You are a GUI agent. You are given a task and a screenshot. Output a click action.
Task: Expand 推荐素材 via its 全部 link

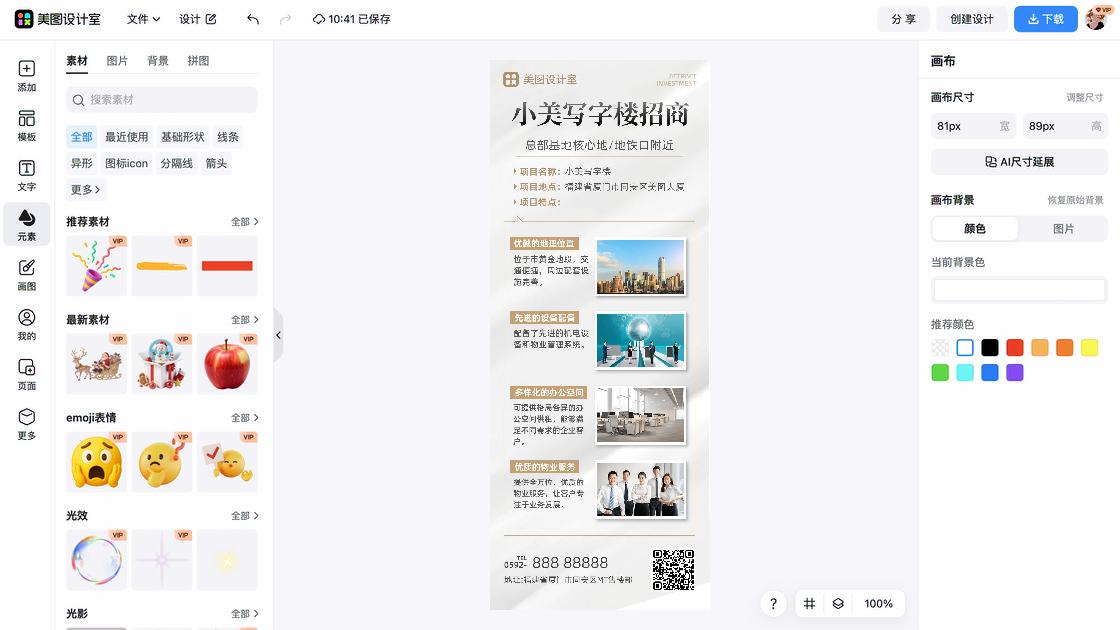244,221
